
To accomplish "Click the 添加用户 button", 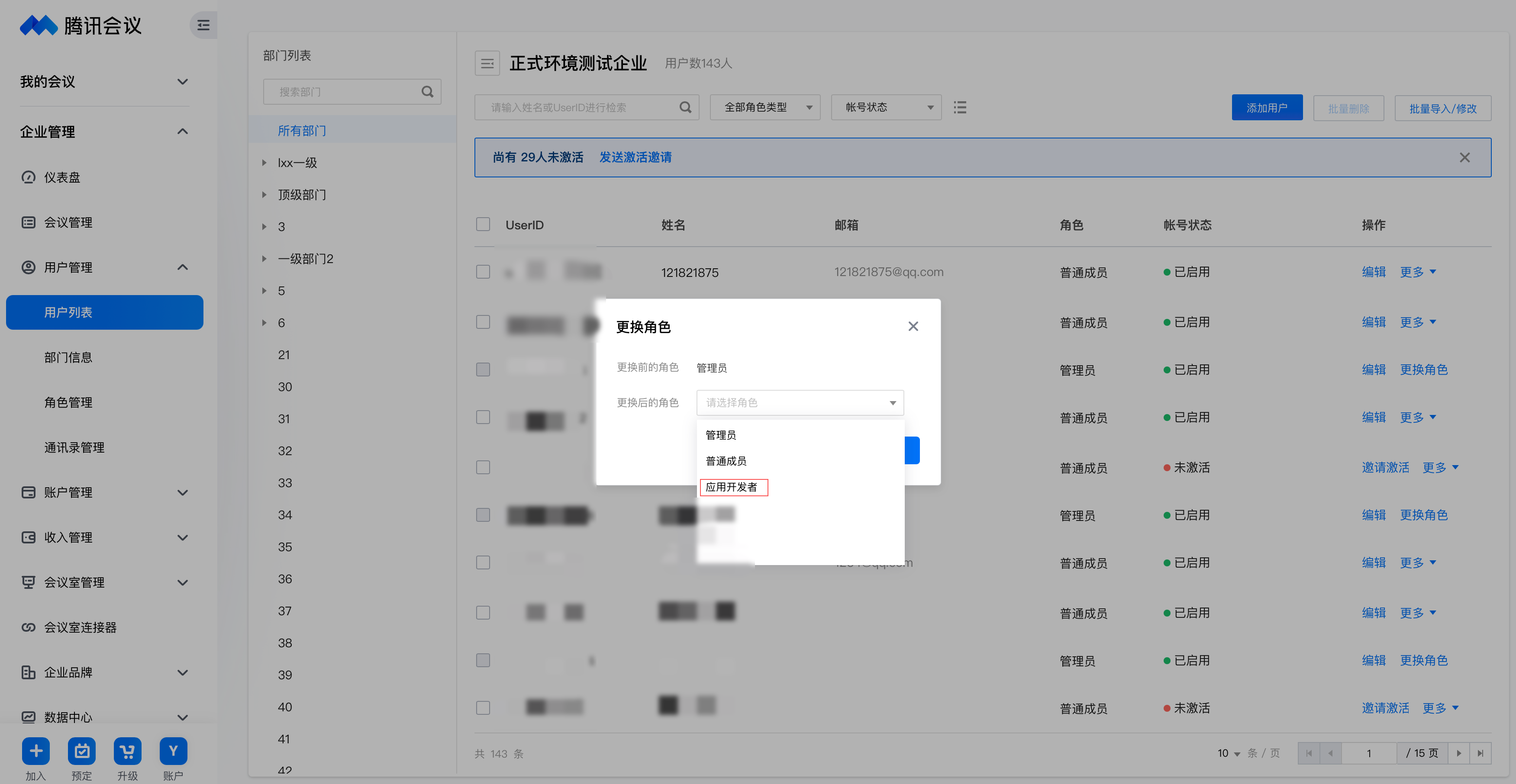I will pyautogui.click(x=1267, y=108).
